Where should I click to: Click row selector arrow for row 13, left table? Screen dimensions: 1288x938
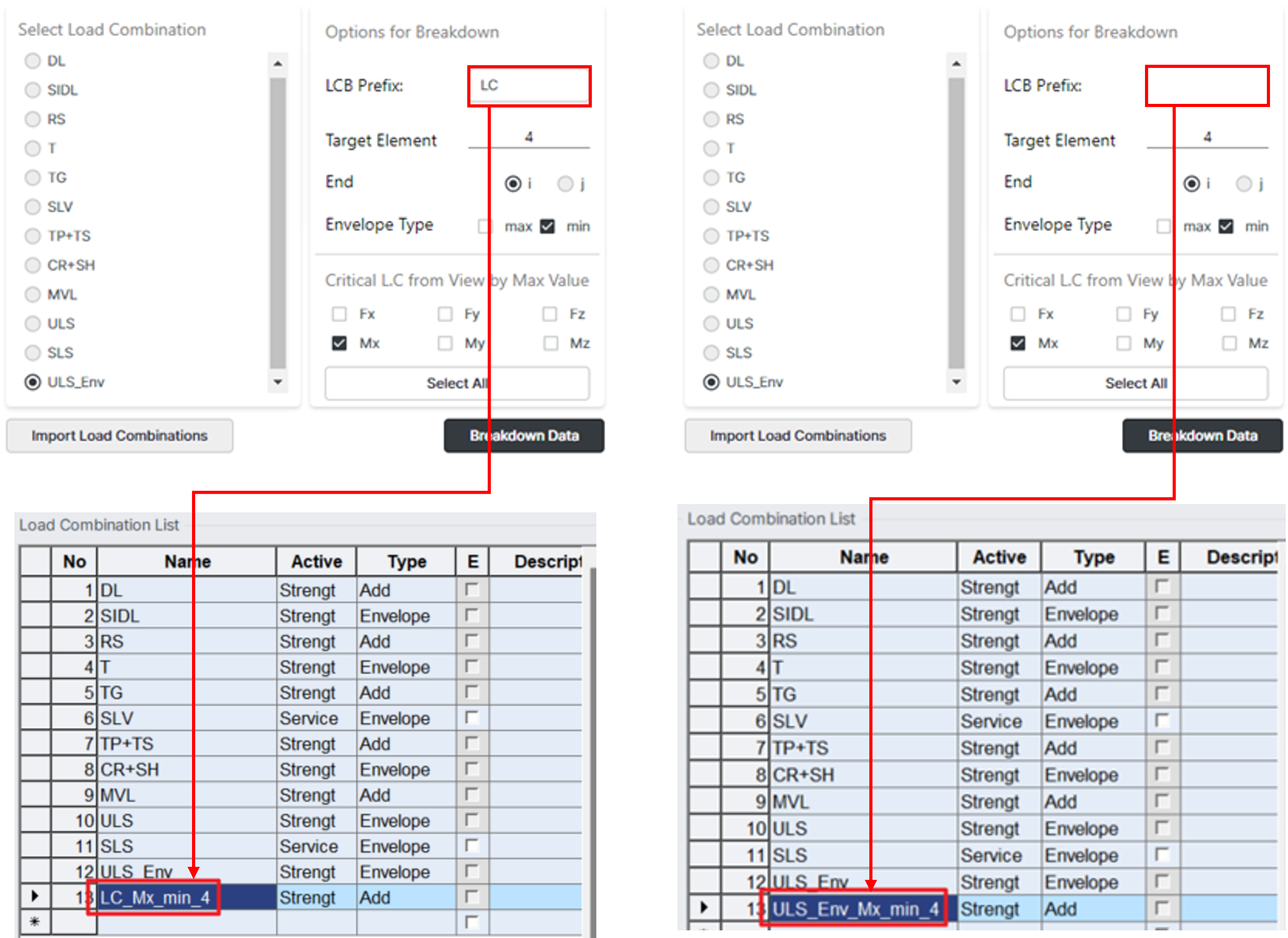click(x=35, y=897)
